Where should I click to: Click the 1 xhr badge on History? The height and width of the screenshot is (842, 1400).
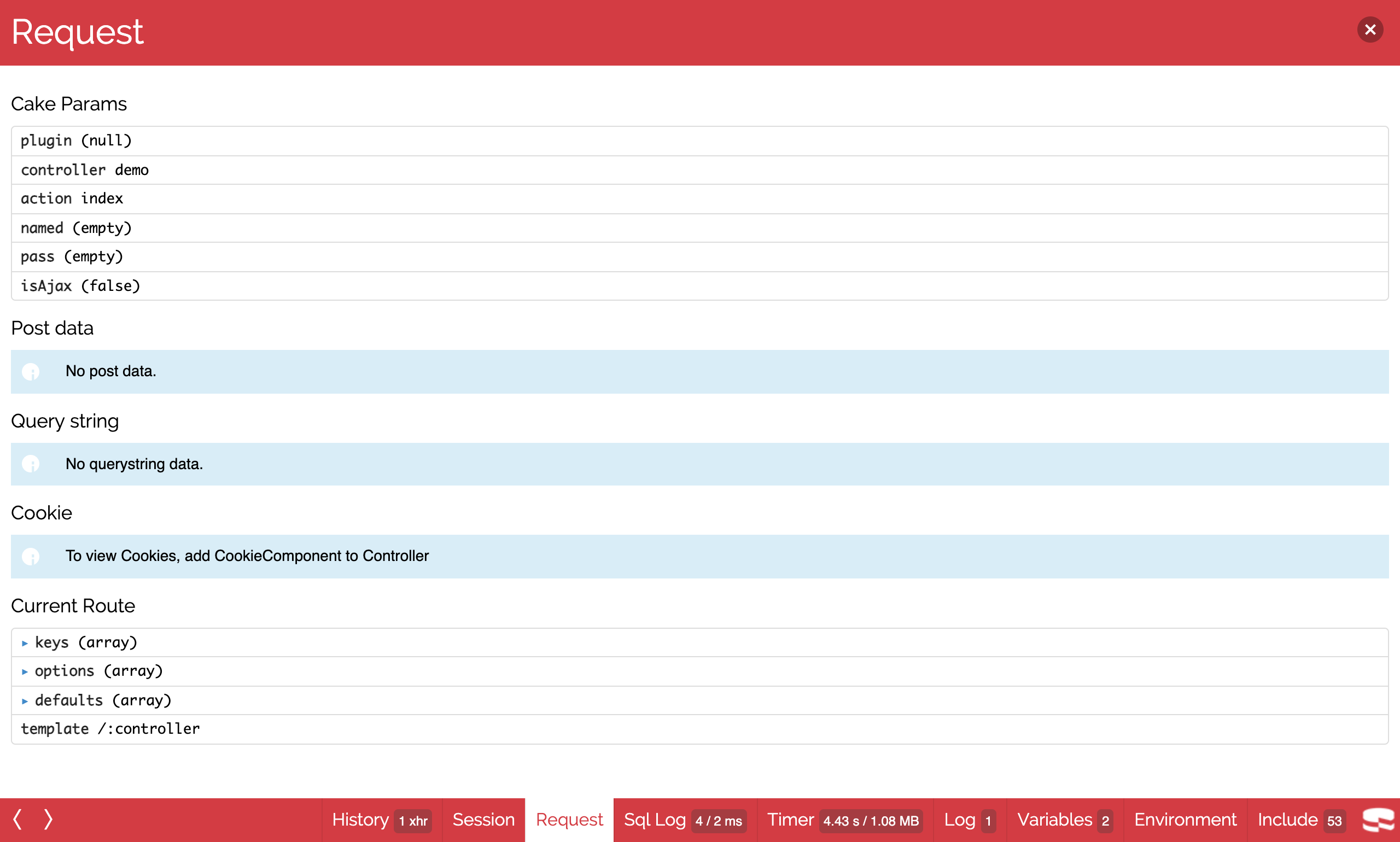[x=413, y=821]
